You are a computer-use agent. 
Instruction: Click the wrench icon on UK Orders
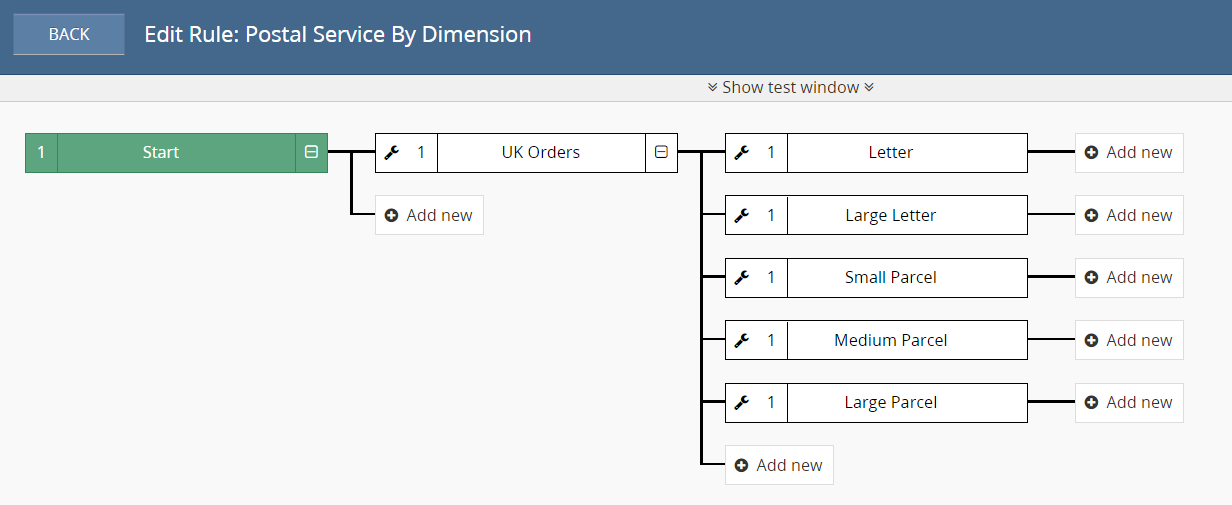(392, 153)
